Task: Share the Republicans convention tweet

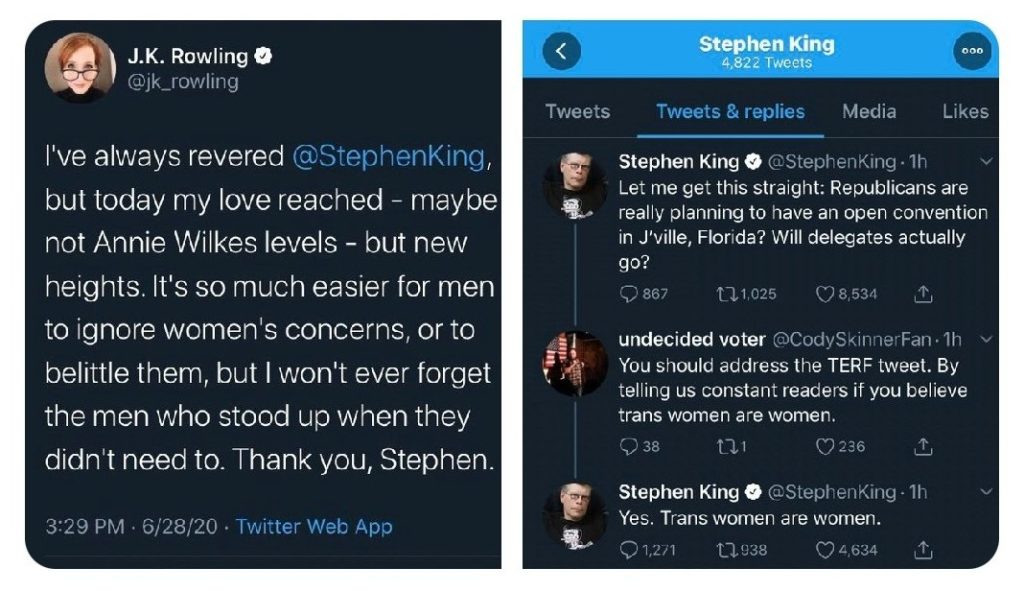Action: [924, 294]
